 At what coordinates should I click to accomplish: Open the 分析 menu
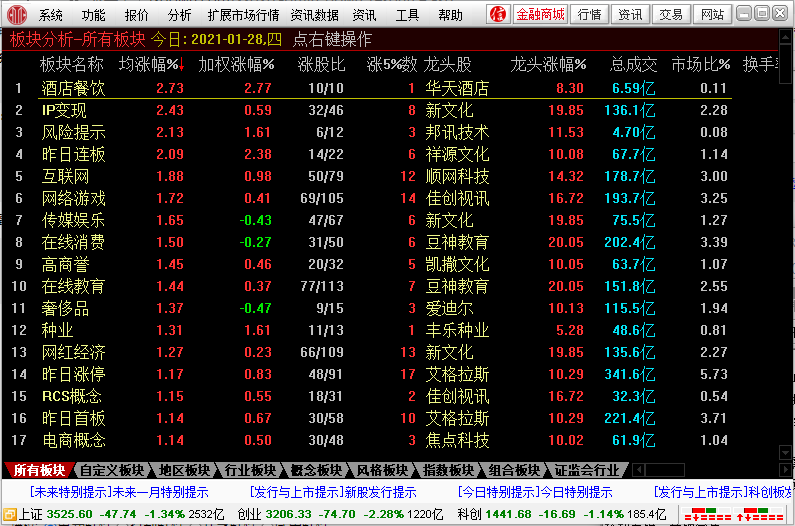[x=179, y=15]
